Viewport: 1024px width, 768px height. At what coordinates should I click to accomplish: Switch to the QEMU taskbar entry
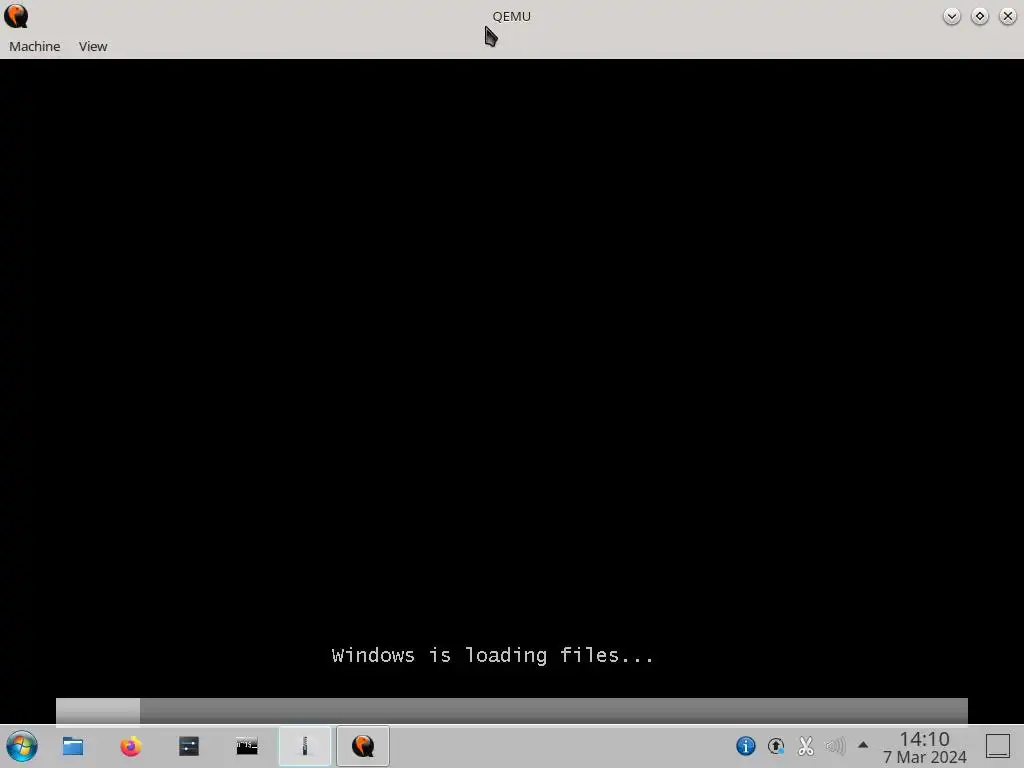363,746
